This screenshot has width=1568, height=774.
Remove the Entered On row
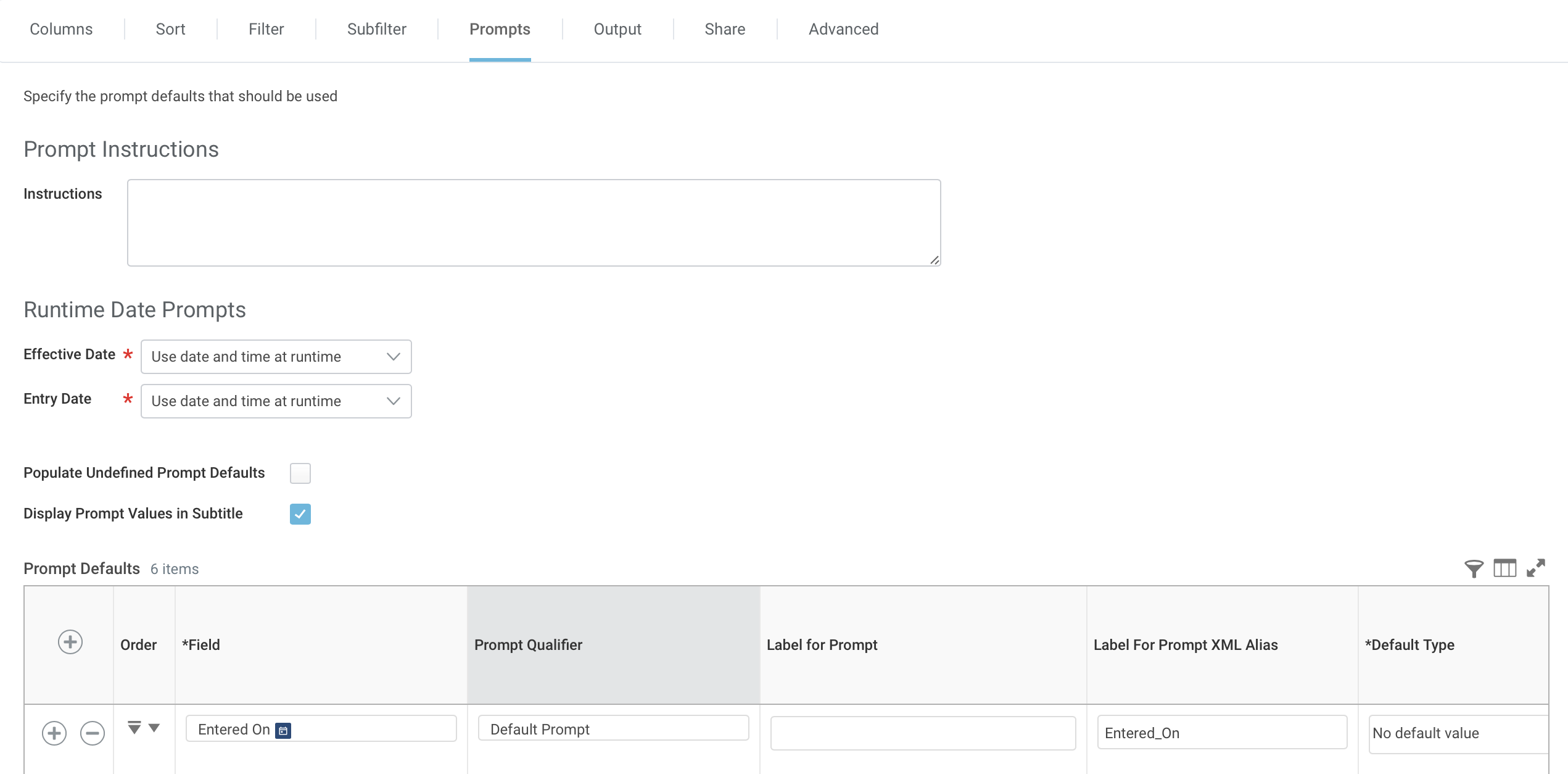pos(93,733)
